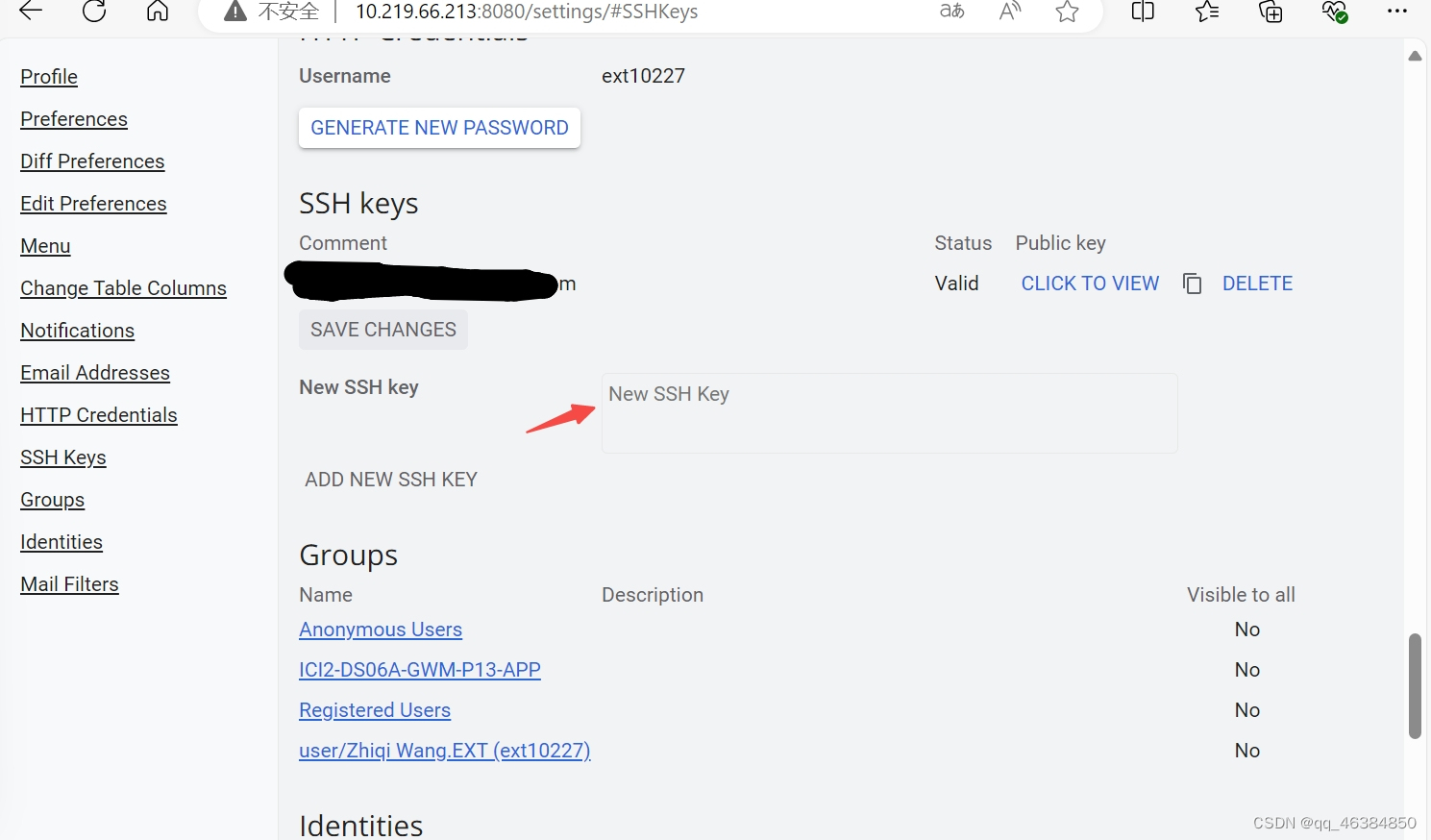Open the browser home page
The image size is (1431, 840).
click(157, 12)
